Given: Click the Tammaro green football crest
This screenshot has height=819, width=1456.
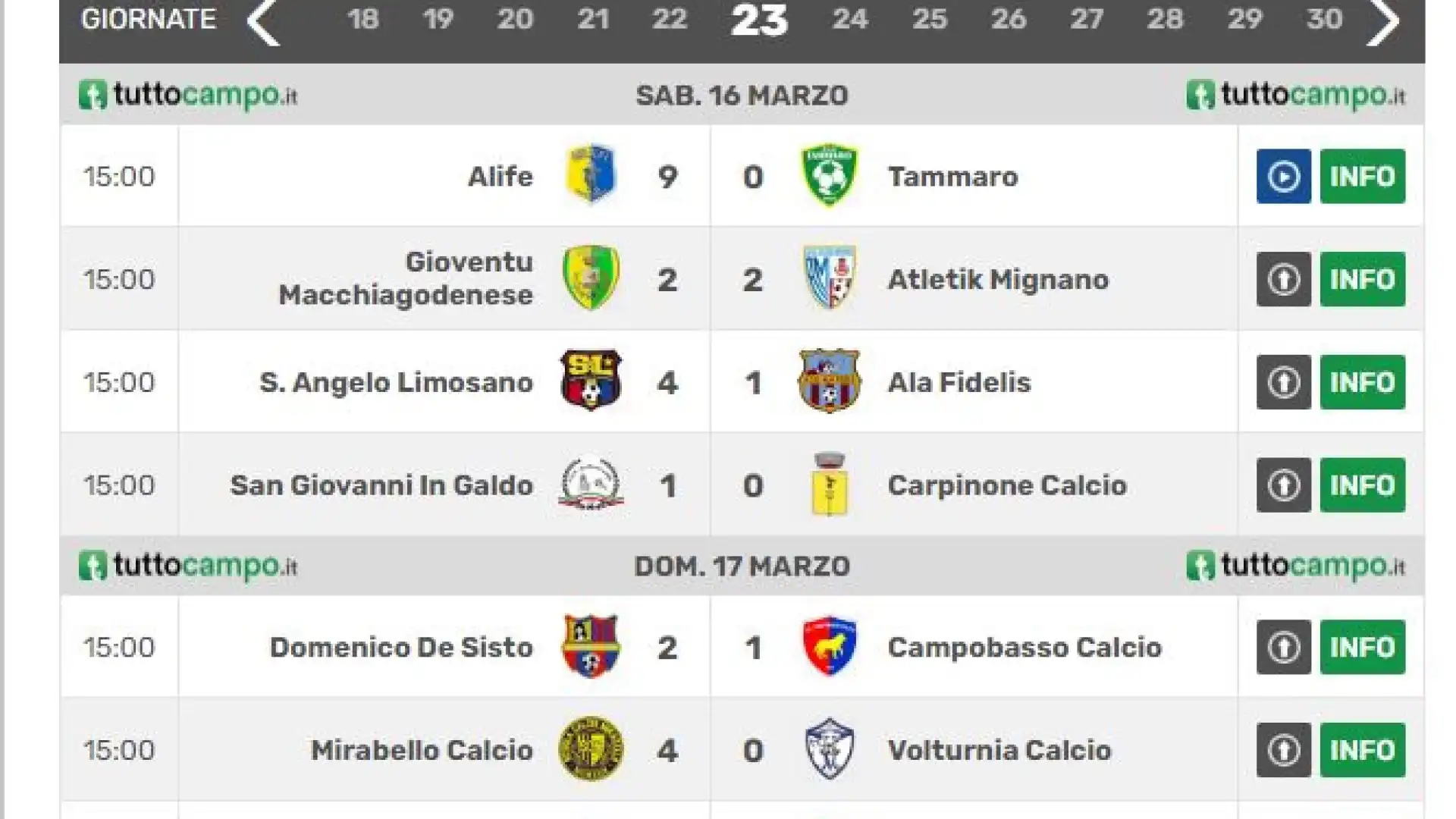Looking at the screenshot, I should coord(829,174).
